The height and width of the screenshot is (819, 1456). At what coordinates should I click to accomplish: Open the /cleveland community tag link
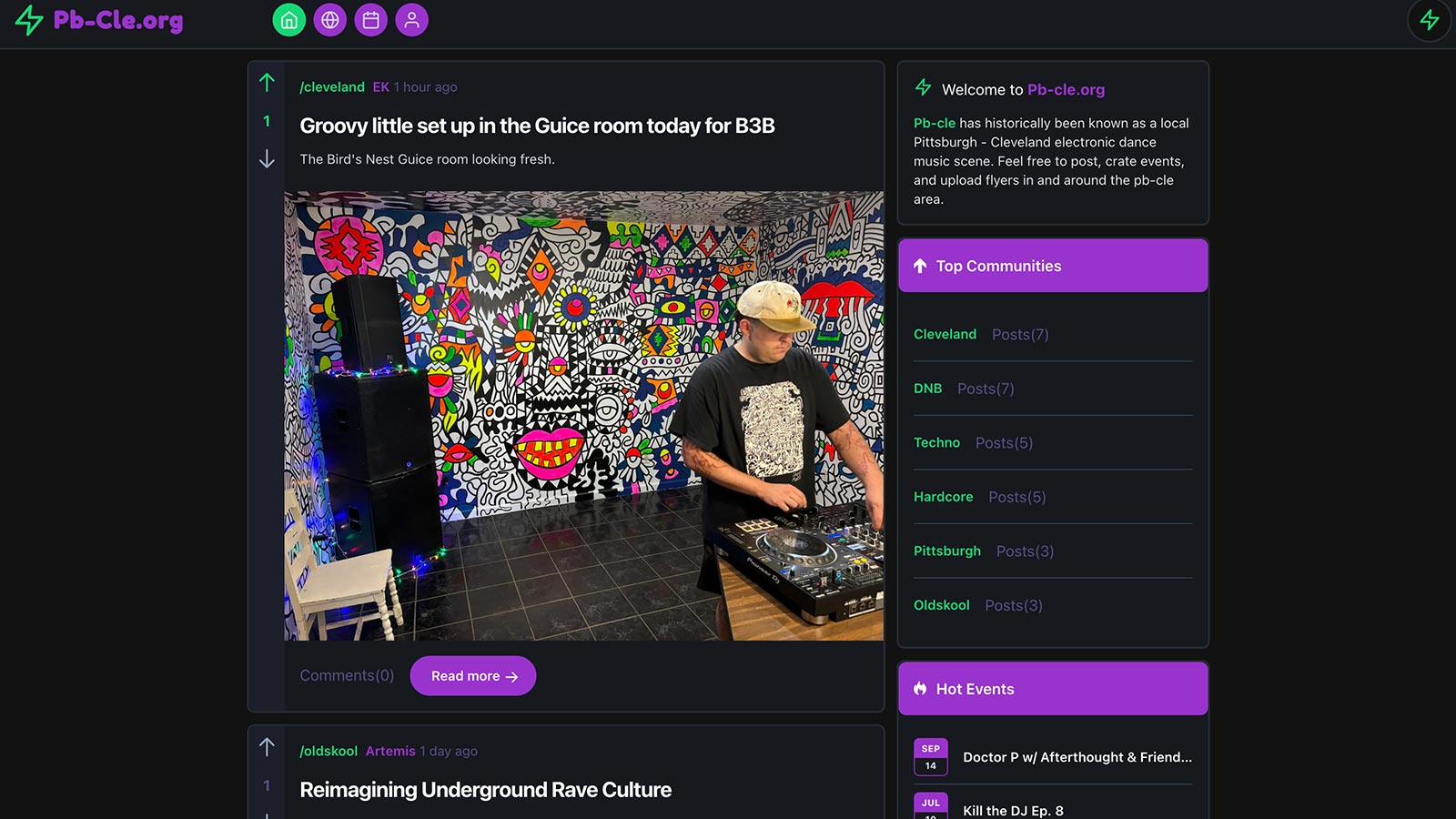332,87
